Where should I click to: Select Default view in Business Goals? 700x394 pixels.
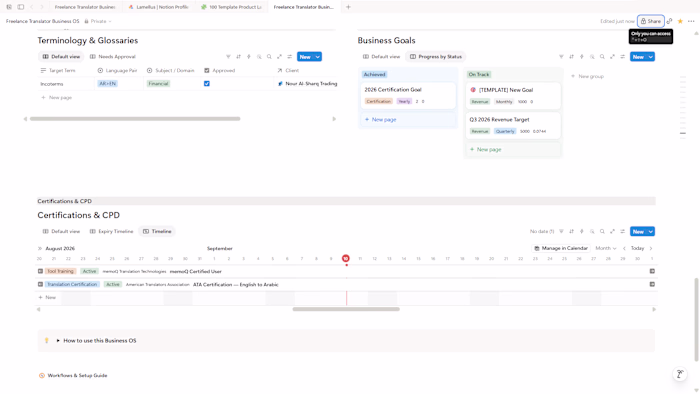point(381,57)
